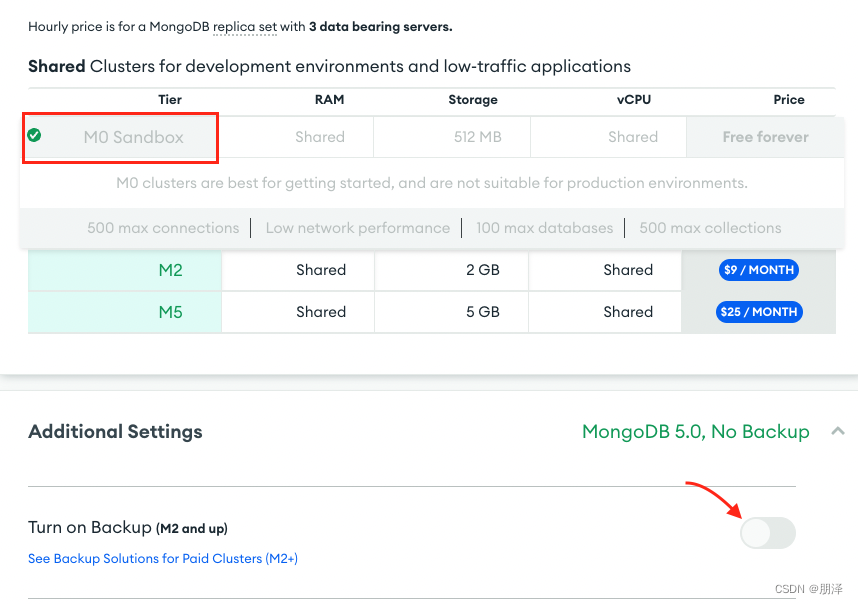Select the M5 tier row

432,312
